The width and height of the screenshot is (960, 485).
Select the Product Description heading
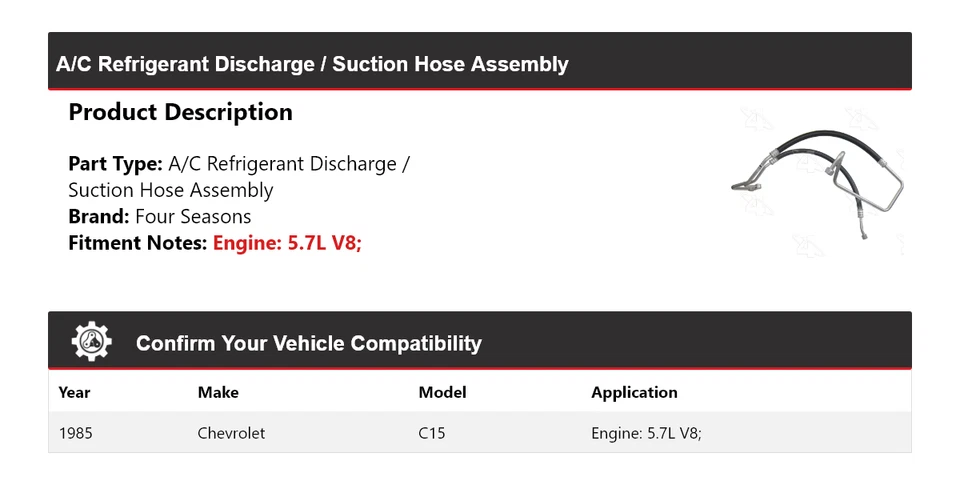point(181,112)
